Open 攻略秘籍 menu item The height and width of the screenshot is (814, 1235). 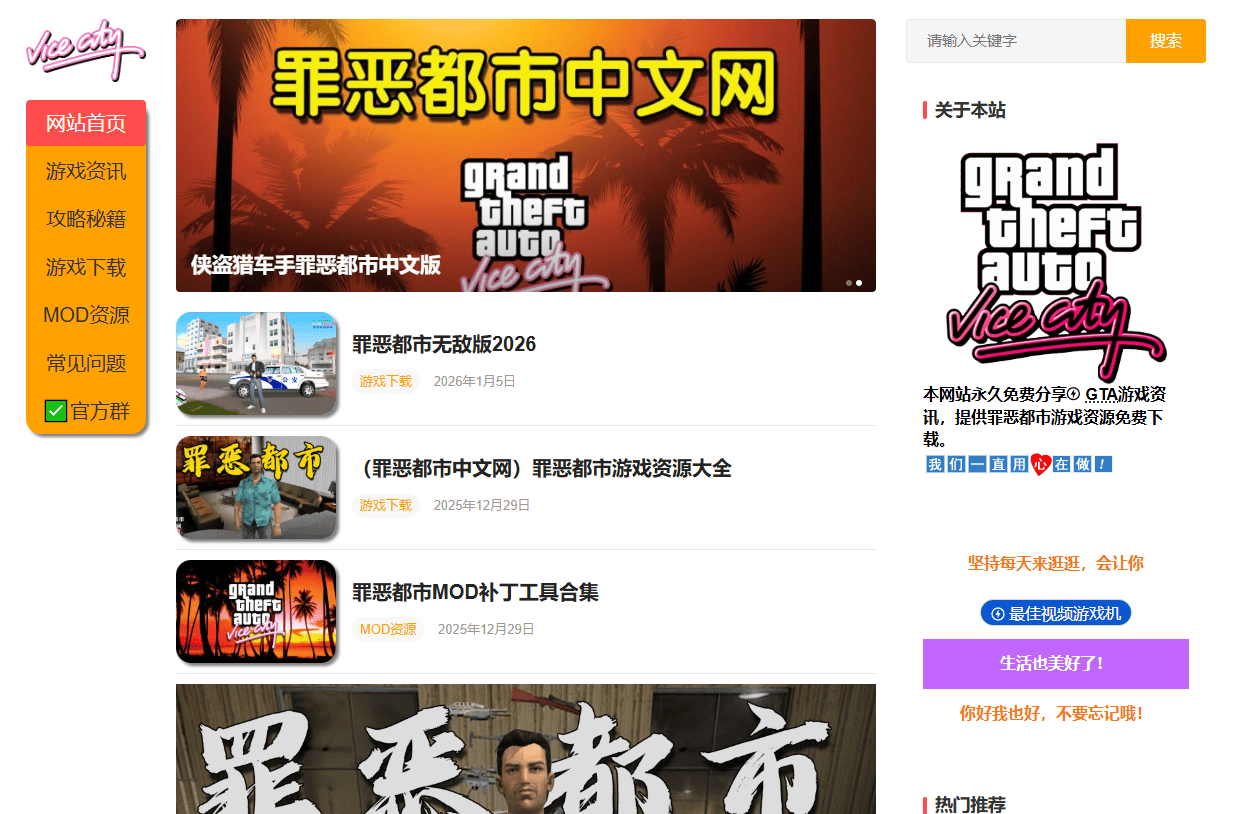point(86,219)
